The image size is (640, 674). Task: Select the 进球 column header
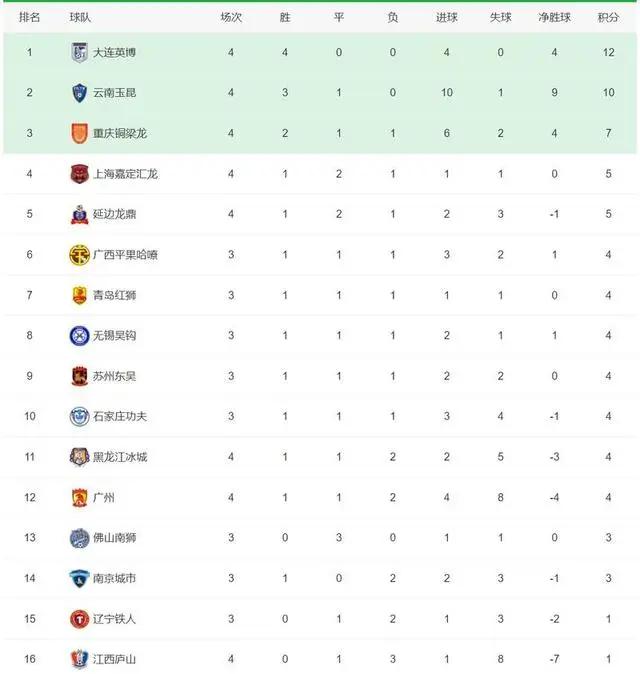pyautogui.click(x=447, y=18)
